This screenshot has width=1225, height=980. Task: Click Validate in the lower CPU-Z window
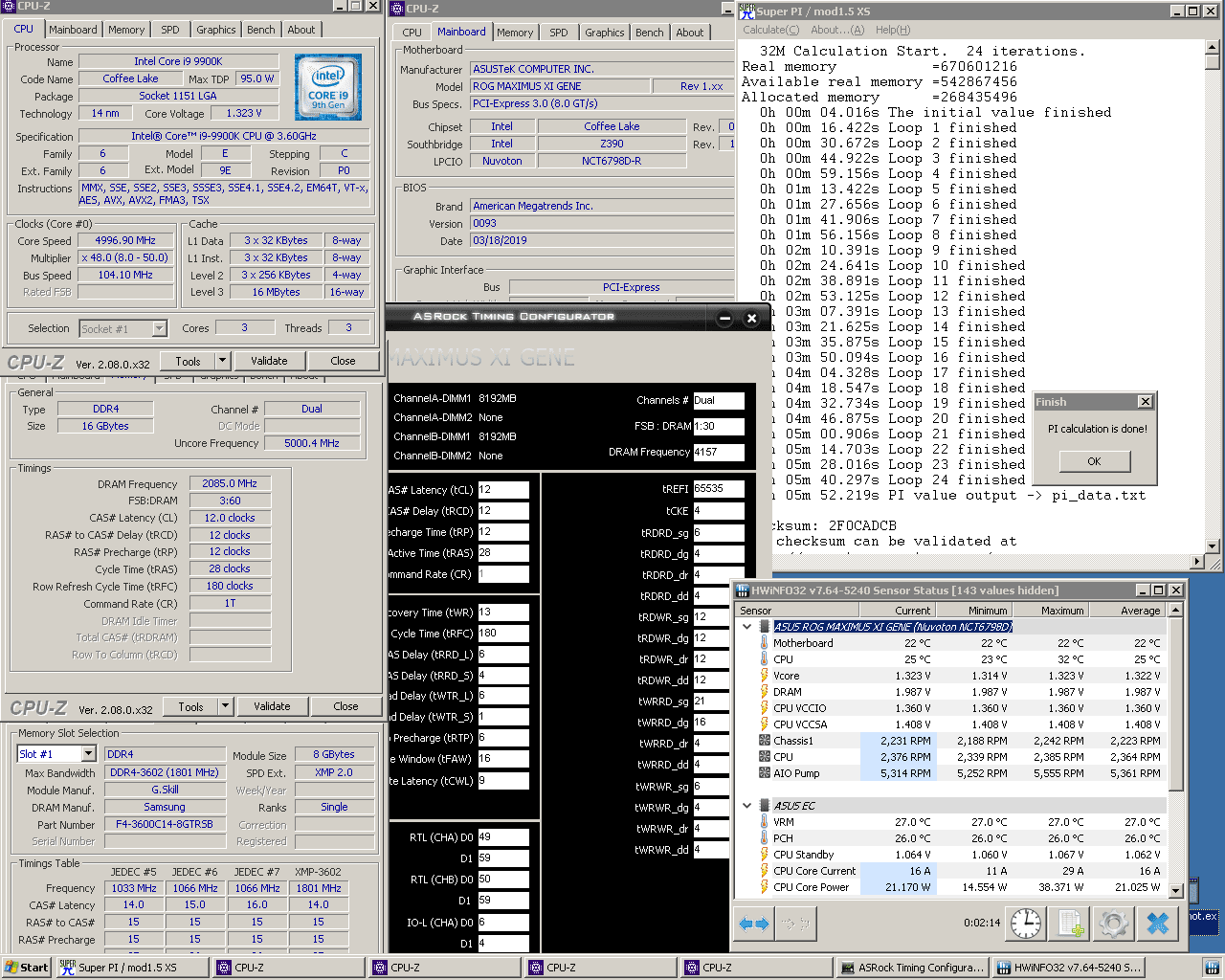tap(272, 706)
